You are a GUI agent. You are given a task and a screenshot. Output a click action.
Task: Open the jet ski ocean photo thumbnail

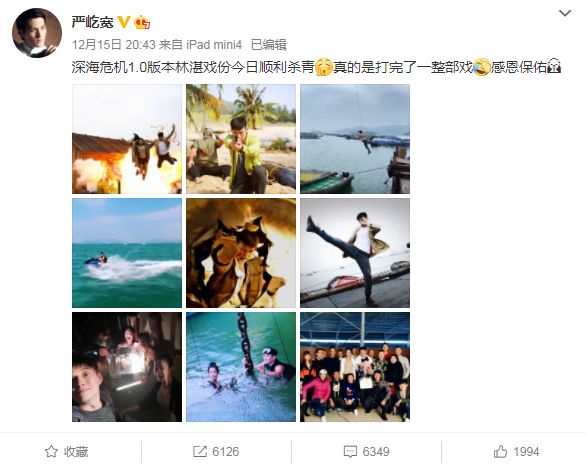127,253
